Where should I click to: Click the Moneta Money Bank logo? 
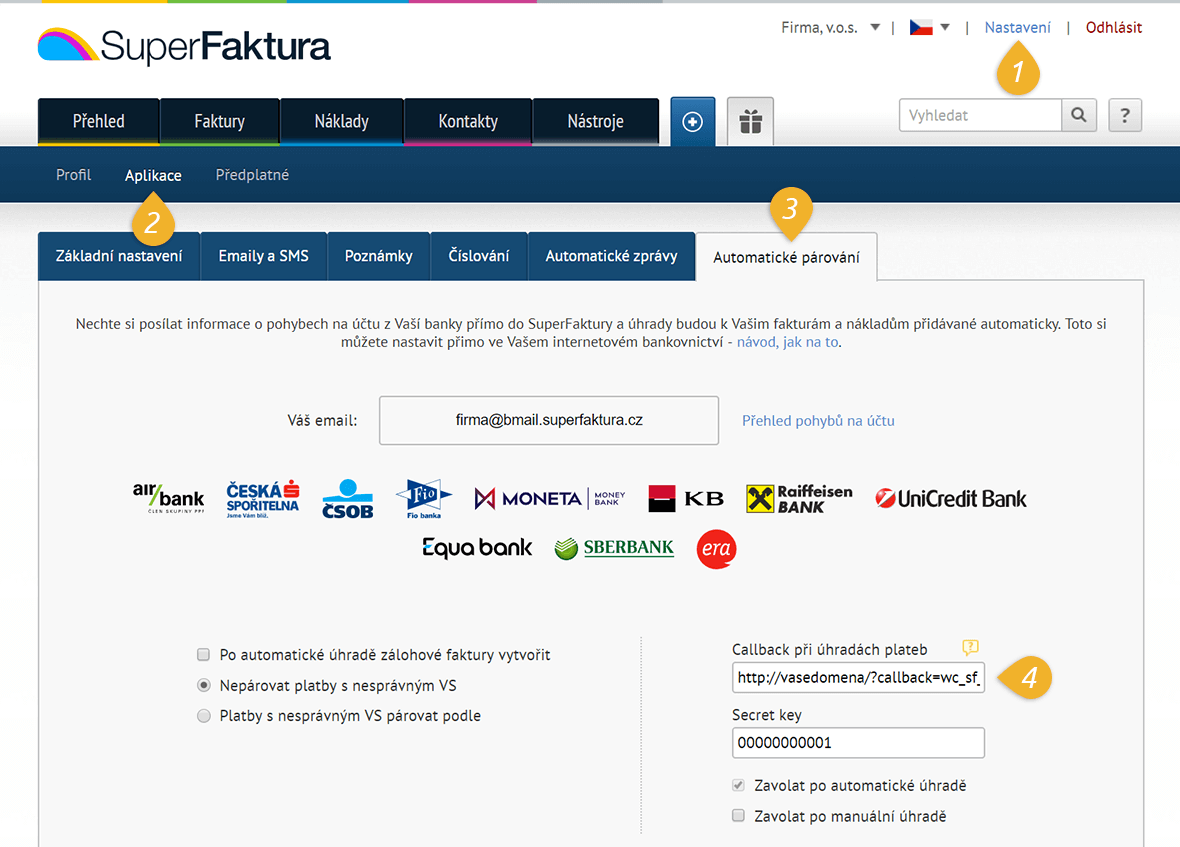tap(550, 499)
